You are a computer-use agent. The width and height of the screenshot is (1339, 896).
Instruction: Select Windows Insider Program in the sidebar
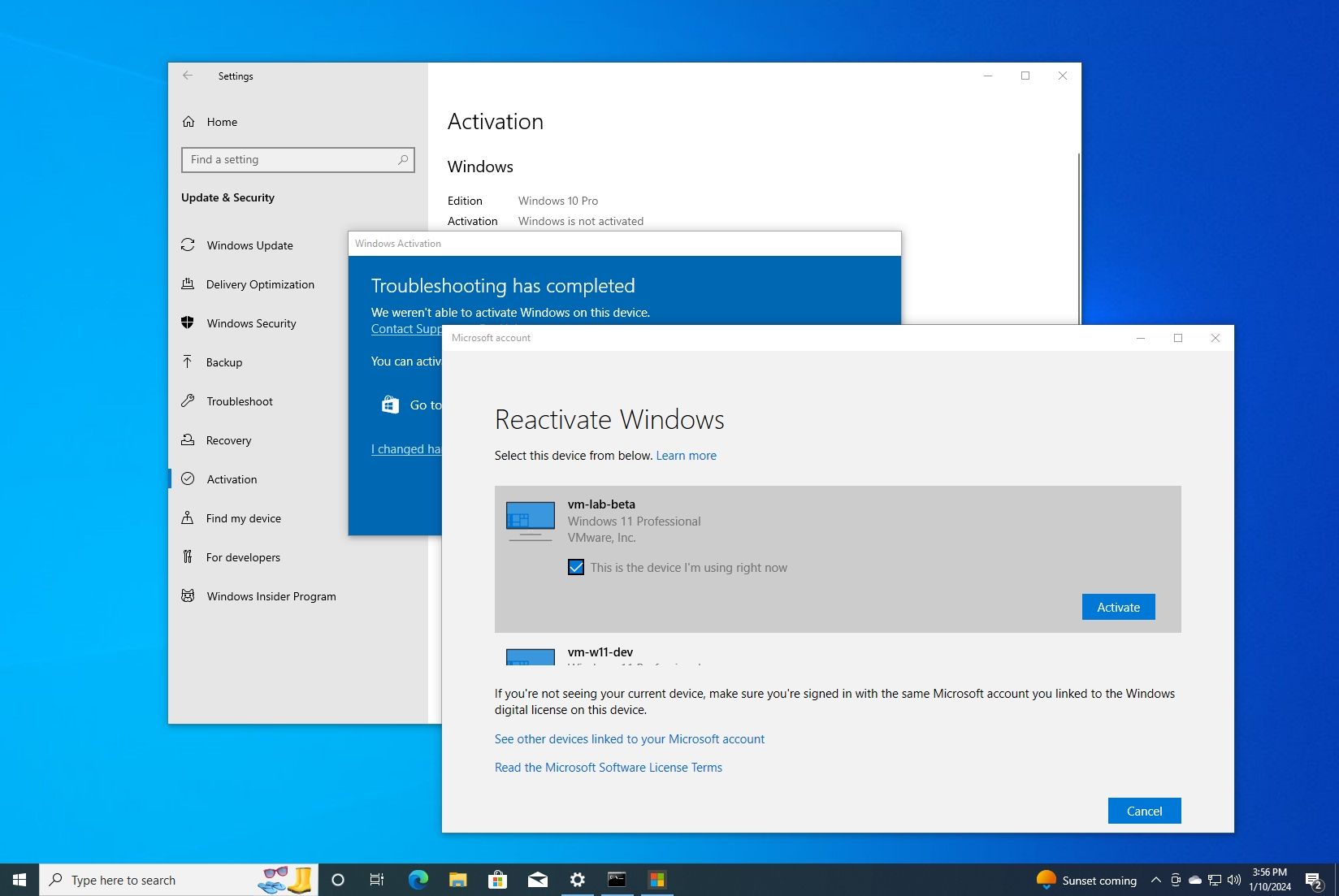pos(188,595)
